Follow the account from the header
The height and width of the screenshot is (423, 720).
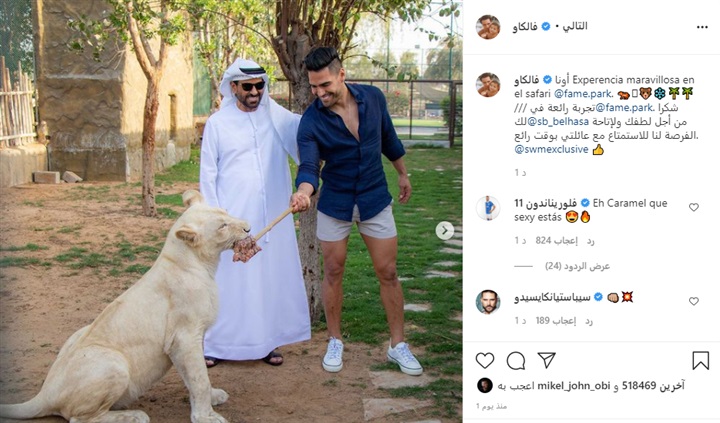(x=575, y=26)
